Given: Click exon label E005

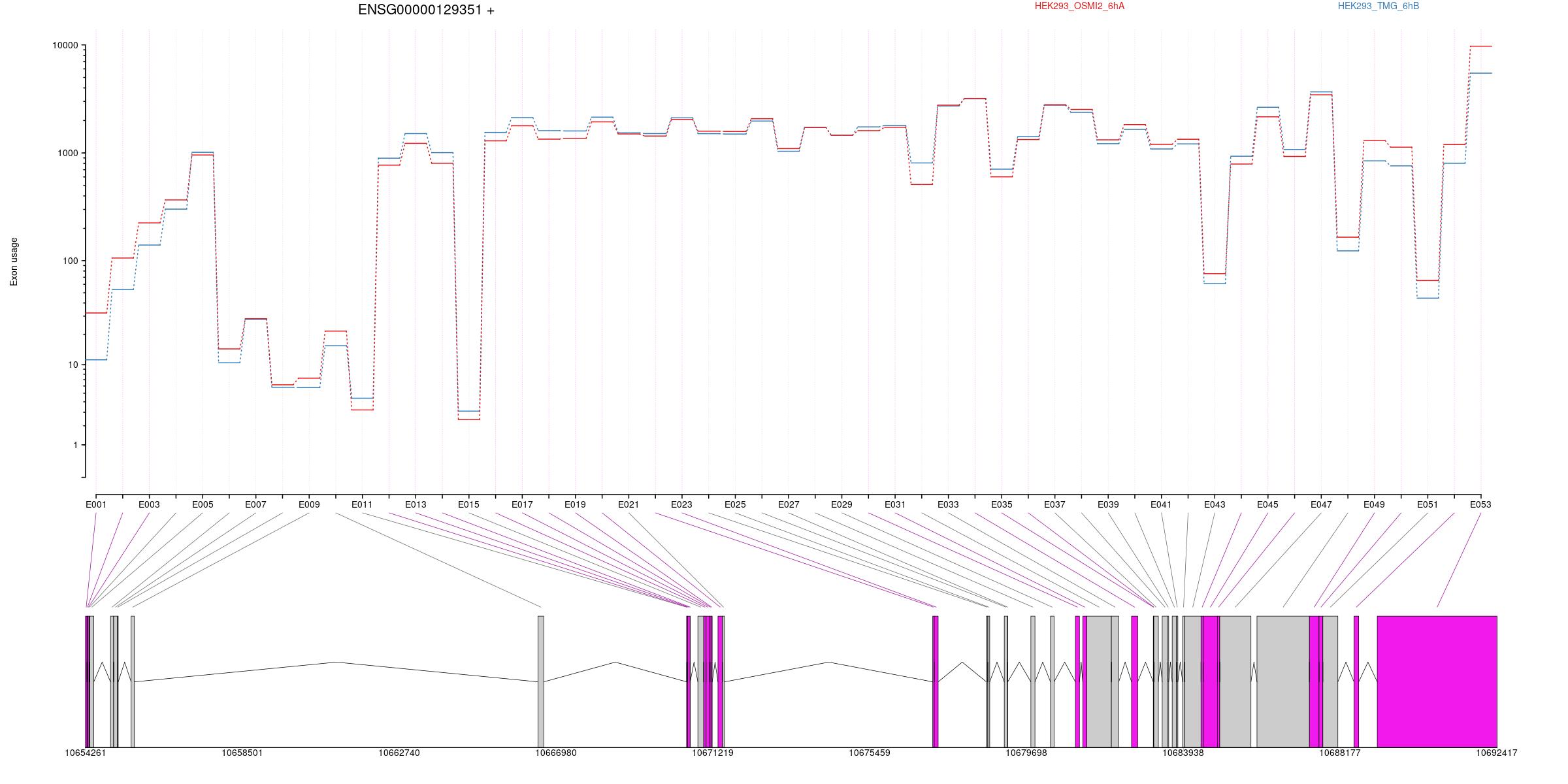Looking at the screenshot, I should click(203, 505).
